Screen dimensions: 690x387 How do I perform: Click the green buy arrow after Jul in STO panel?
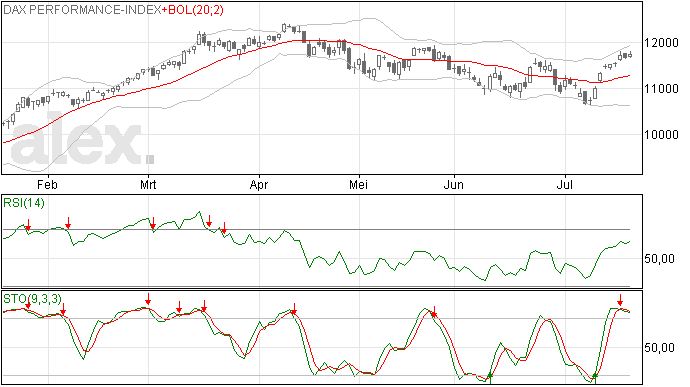click(595, 377)
